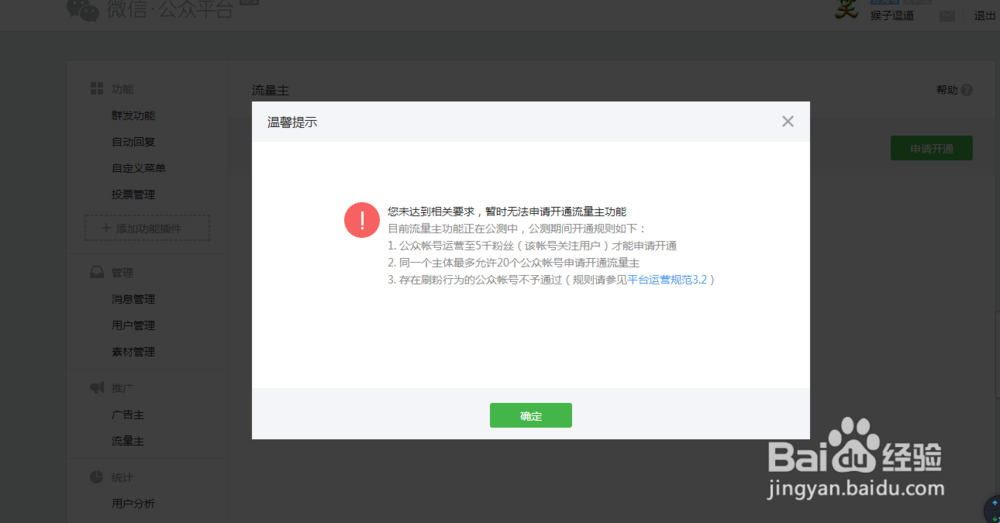
Task: Click the red exclamation warning icon
Action: click(362, 220)
